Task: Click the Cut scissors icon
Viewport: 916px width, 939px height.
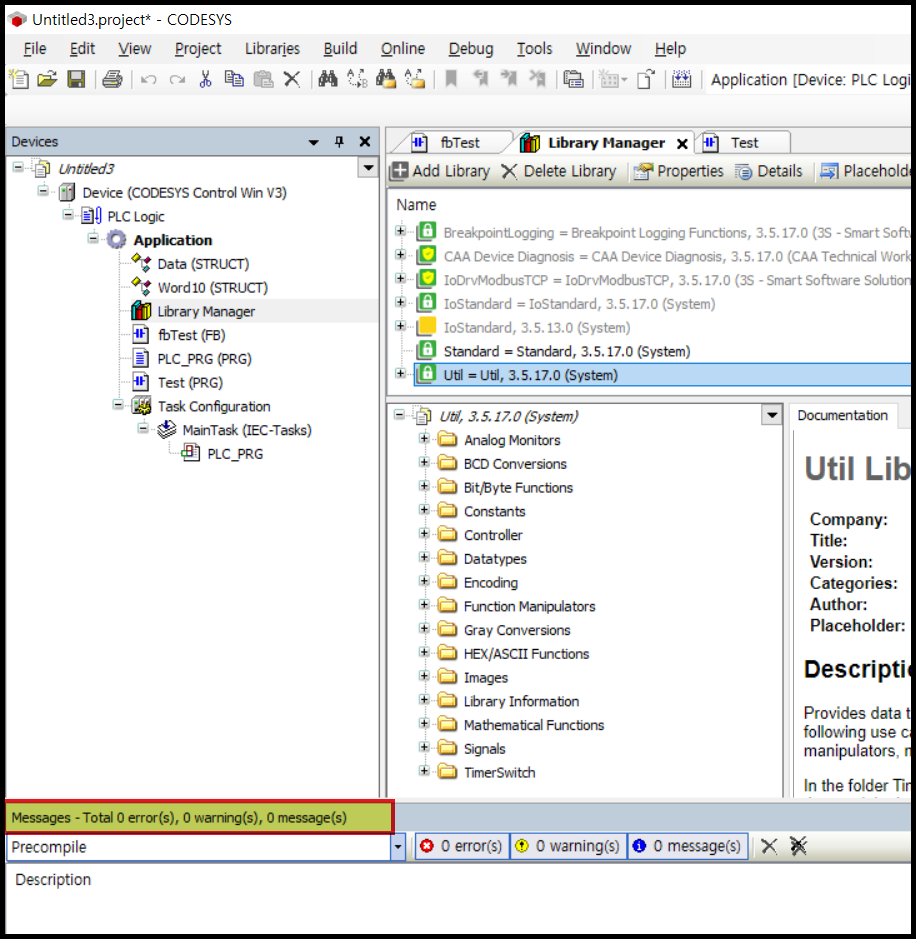Action: (x=205, y=79)
